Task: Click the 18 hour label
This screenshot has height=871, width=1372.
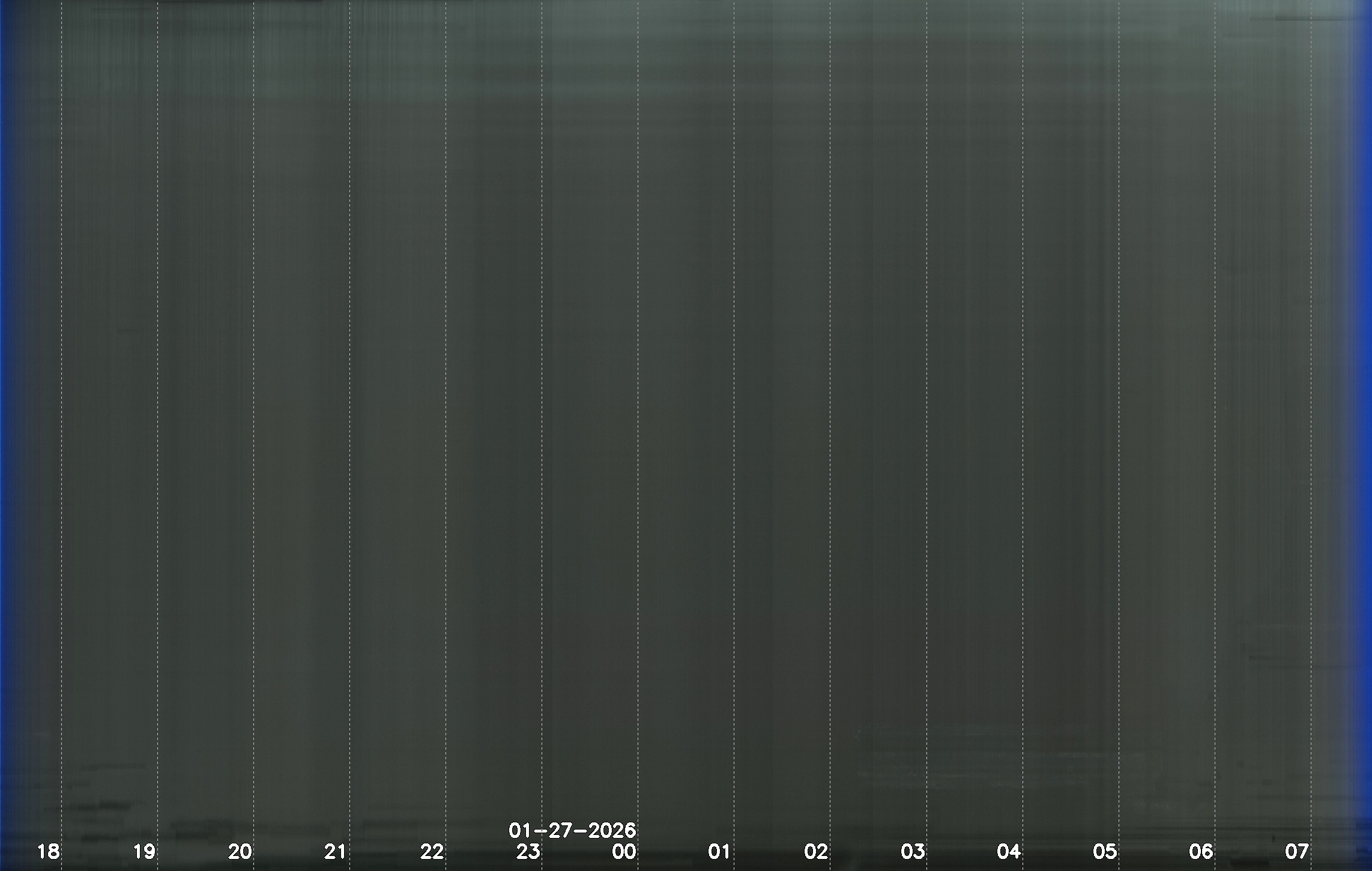Action: click(49, 851)
